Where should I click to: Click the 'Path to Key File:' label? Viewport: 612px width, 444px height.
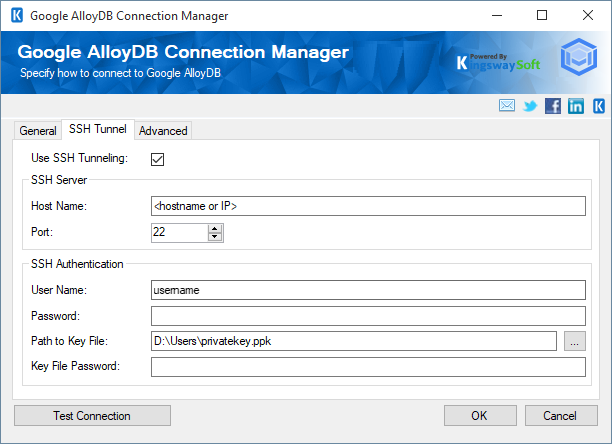pos(69,341)
